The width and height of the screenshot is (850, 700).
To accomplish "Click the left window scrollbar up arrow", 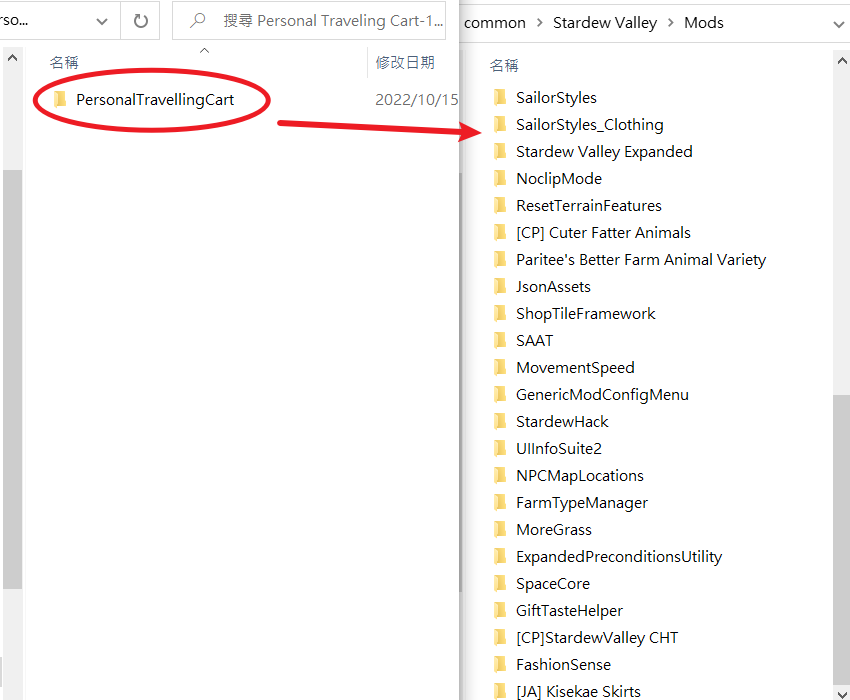I will tap(12, 57).
